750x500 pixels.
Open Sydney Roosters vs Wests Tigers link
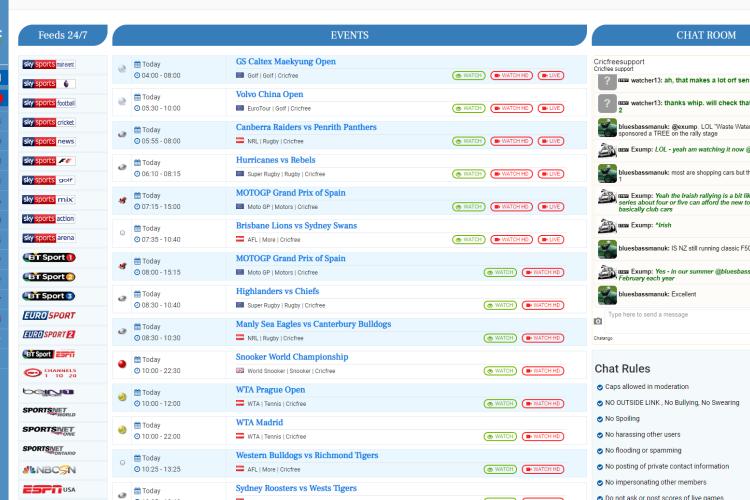click(296, 488)
